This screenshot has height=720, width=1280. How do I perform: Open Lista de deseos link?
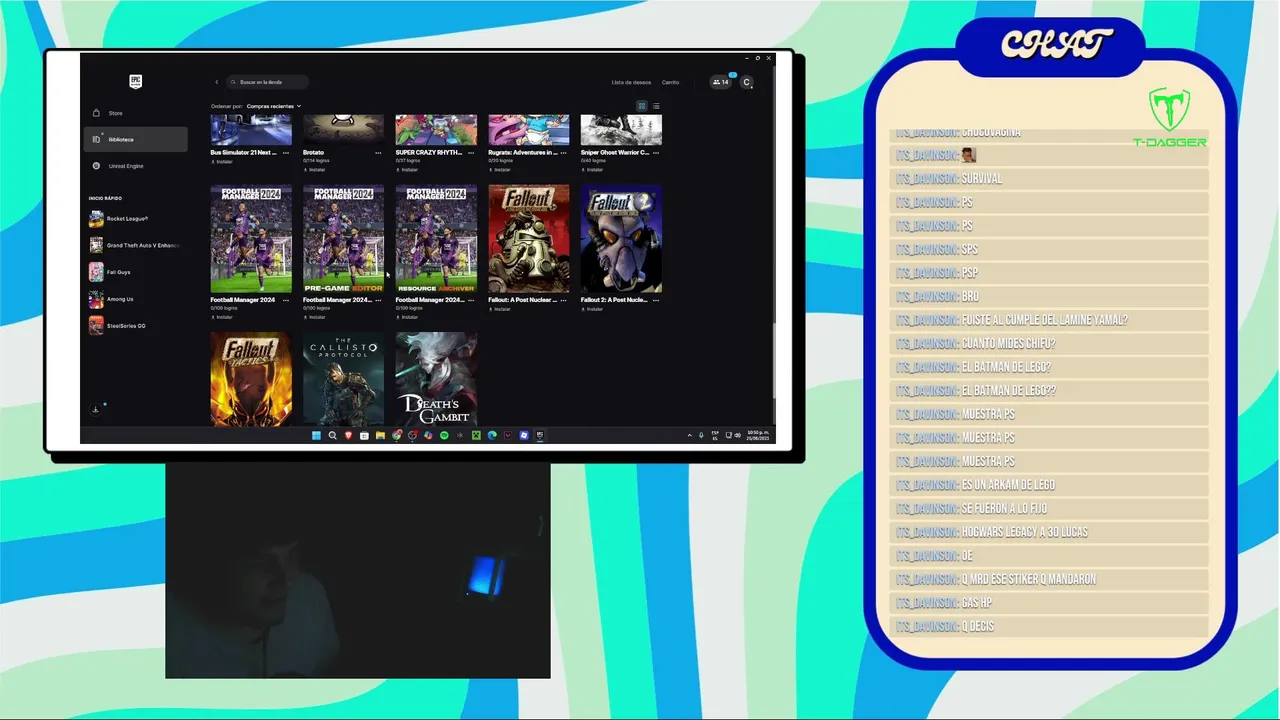[631, 82]
